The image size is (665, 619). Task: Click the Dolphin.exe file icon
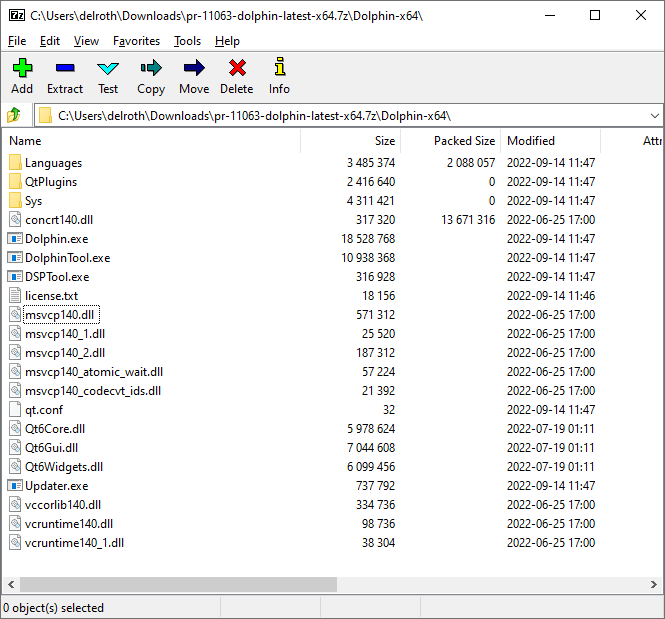pos(15,239)
